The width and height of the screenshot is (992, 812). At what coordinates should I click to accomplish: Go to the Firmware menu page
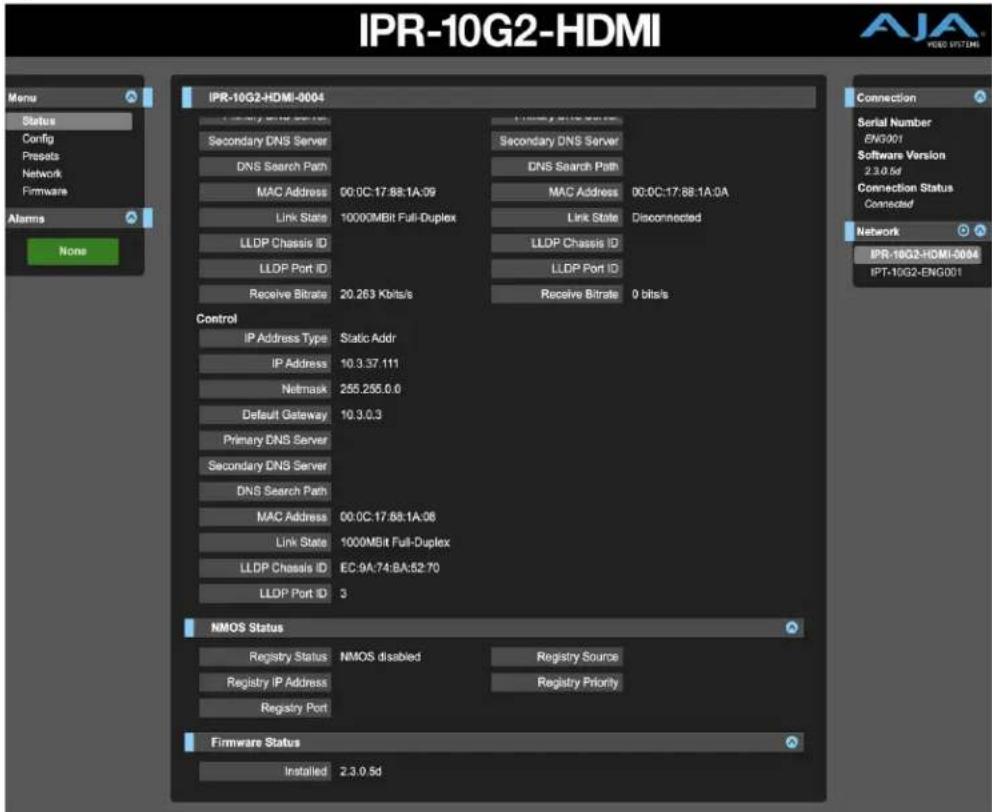coord(44,191)
